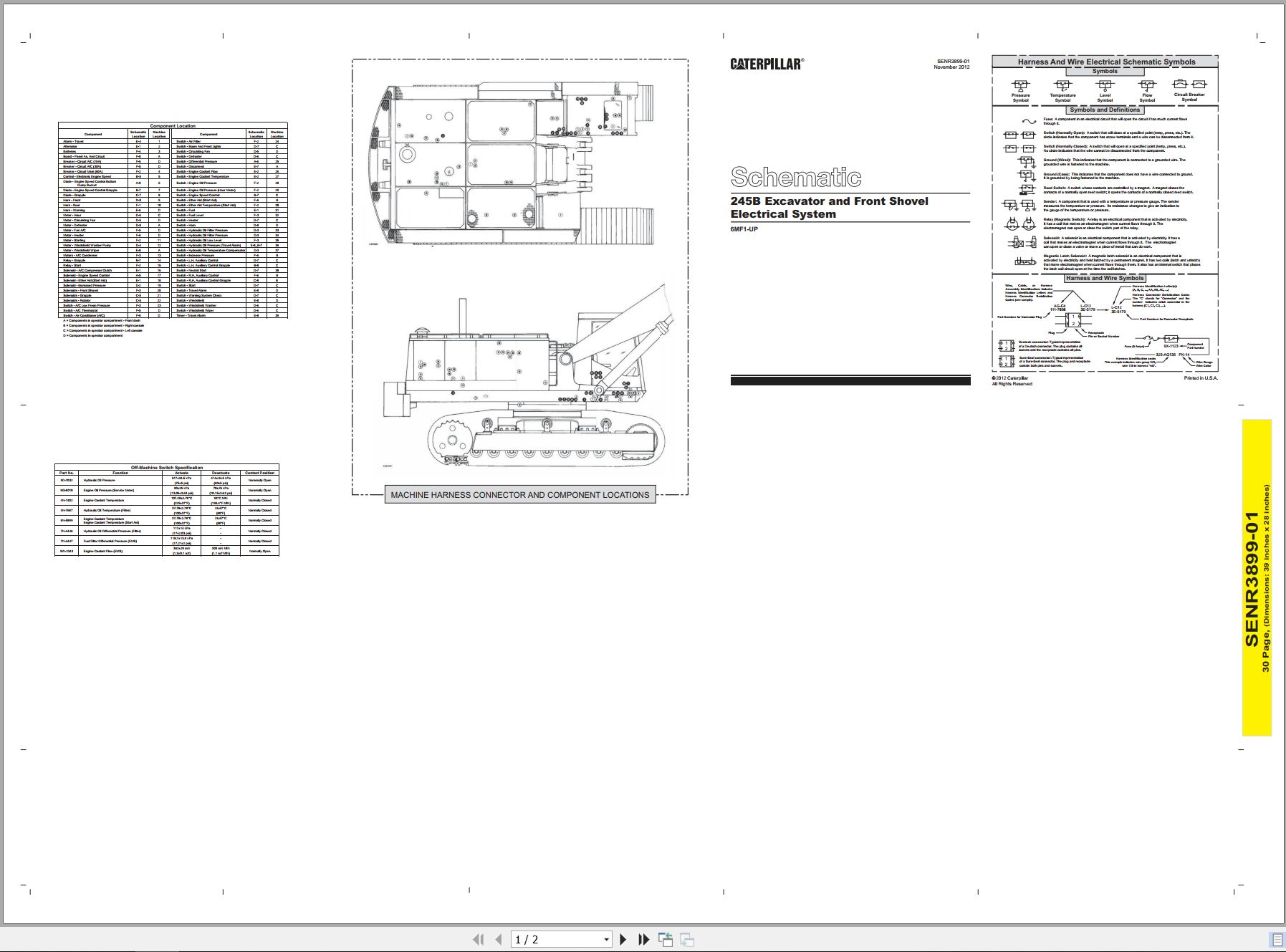Screen dimensions: 1286x952
Task: Click the 'Engine Coolant Flow (EMS)' row
Action: tap(167, 551)
